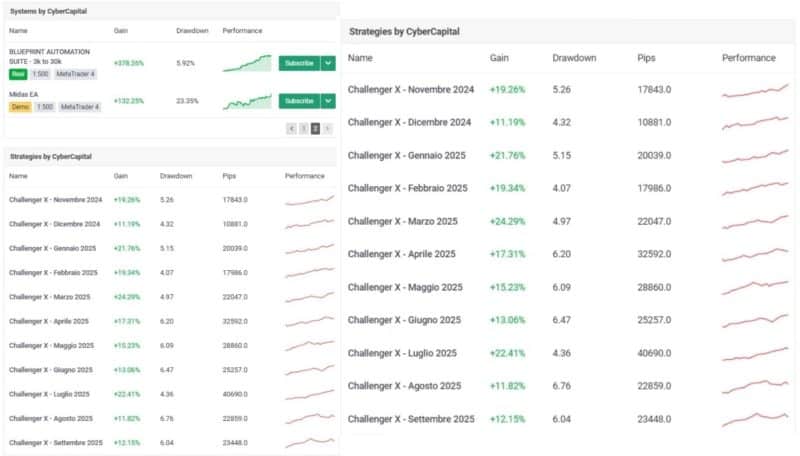Expand dropdown arrow beside BLUEPRINT AUTOMATION Subscribe

coord(328,63)
